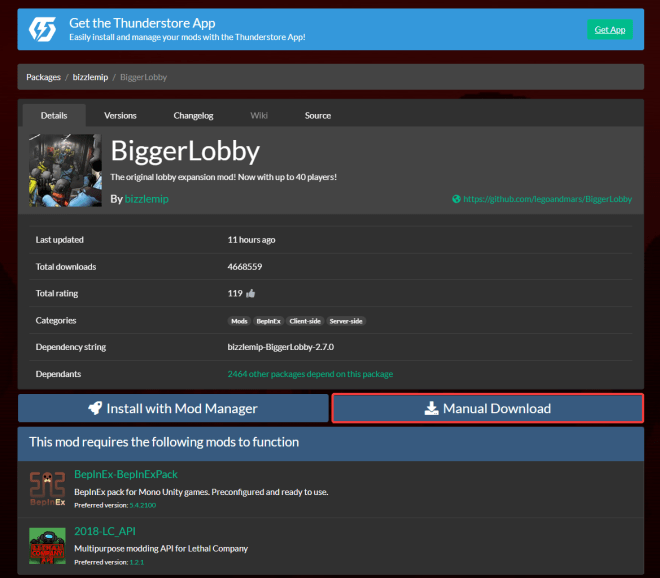Image resolution: width=660 pixels, height=578 pixels.
Task: Open author bizzlemip profile link
Action: (x=146, y=199)
